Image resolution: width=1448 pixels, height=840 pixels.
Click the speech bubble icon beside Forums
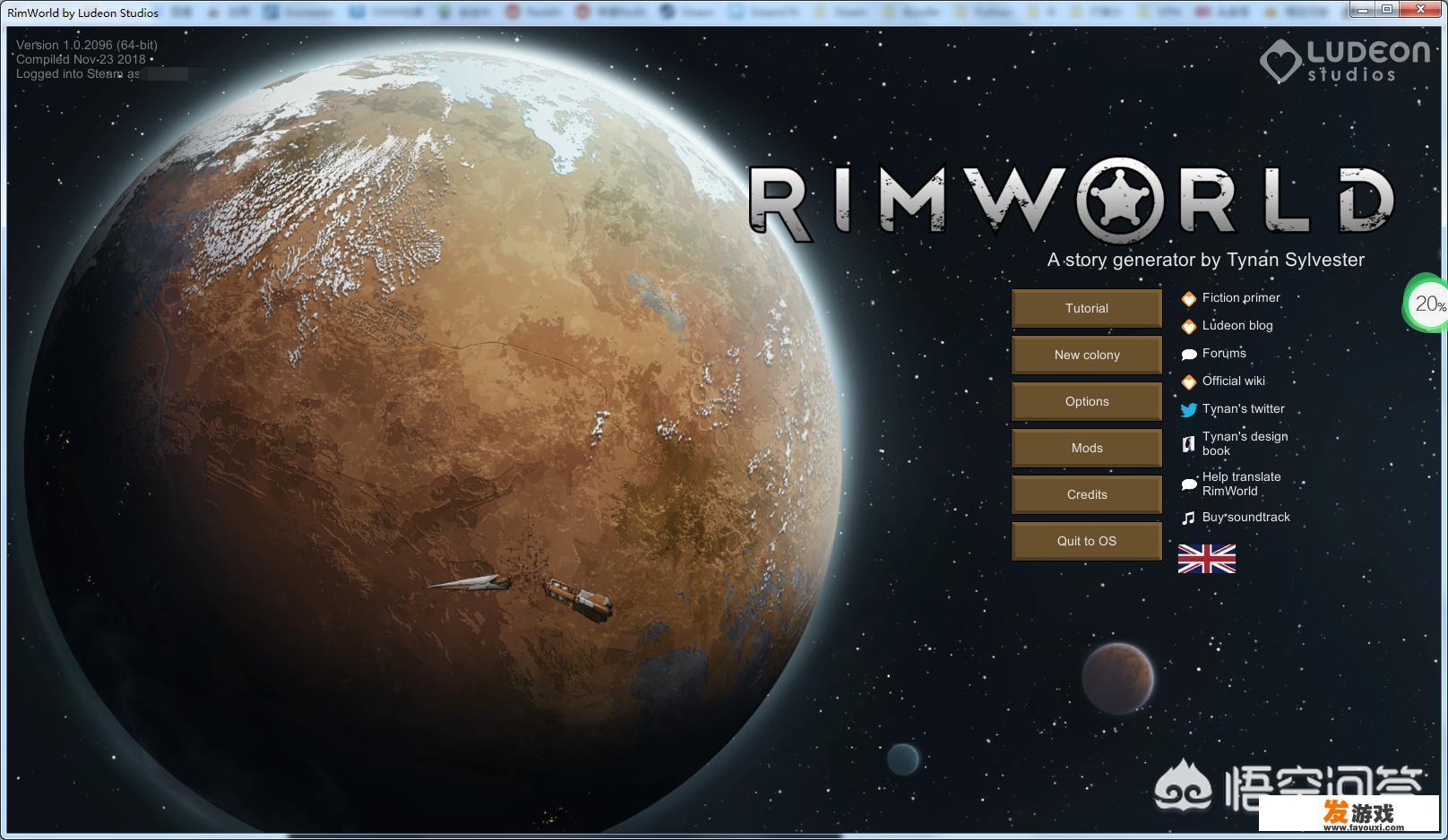coord(1189,354)
